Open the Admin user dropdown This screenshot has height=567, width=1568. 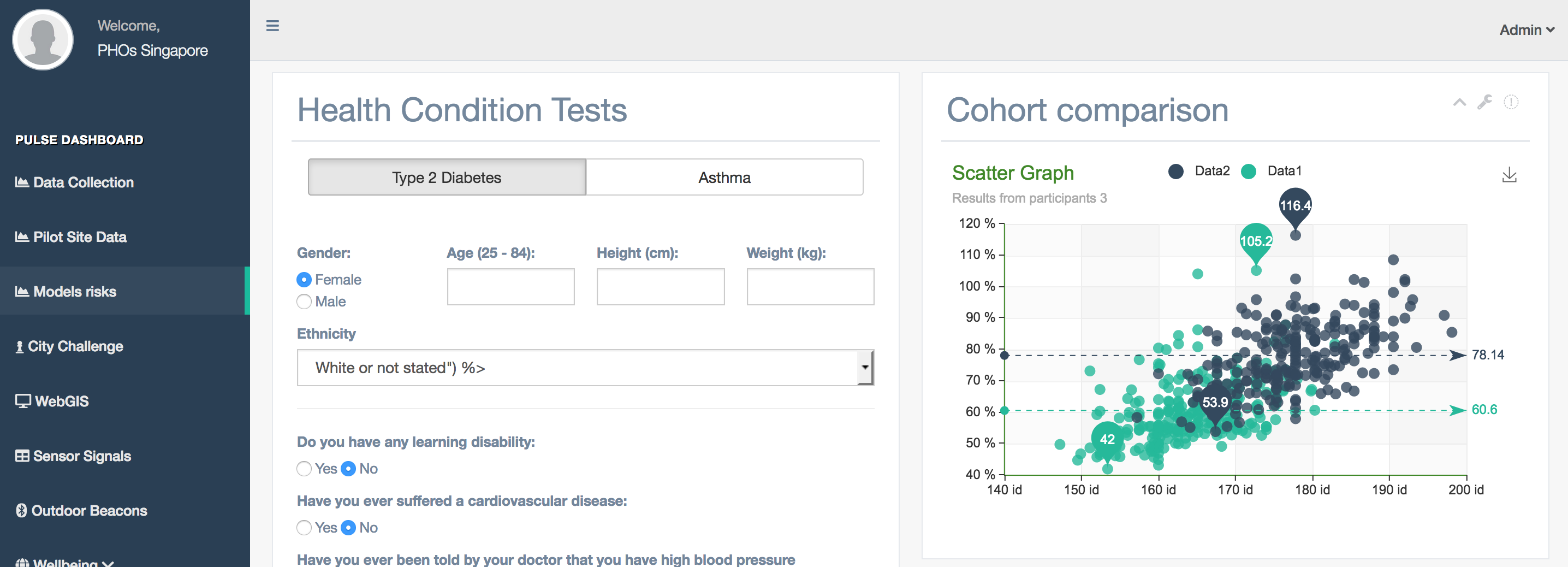[1526, 30]
